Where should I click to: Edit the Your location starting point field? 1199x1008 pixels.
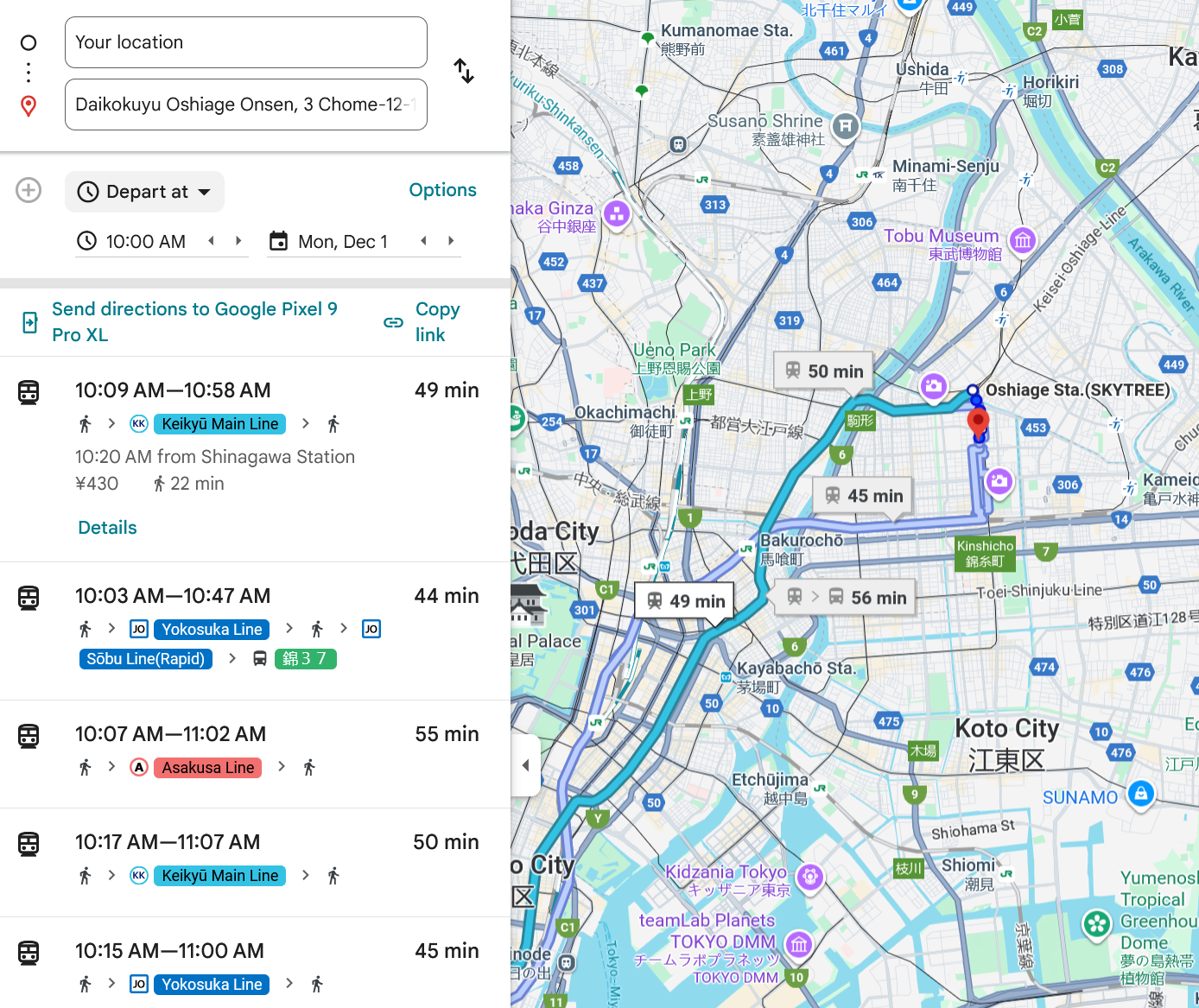coord(246,42)
